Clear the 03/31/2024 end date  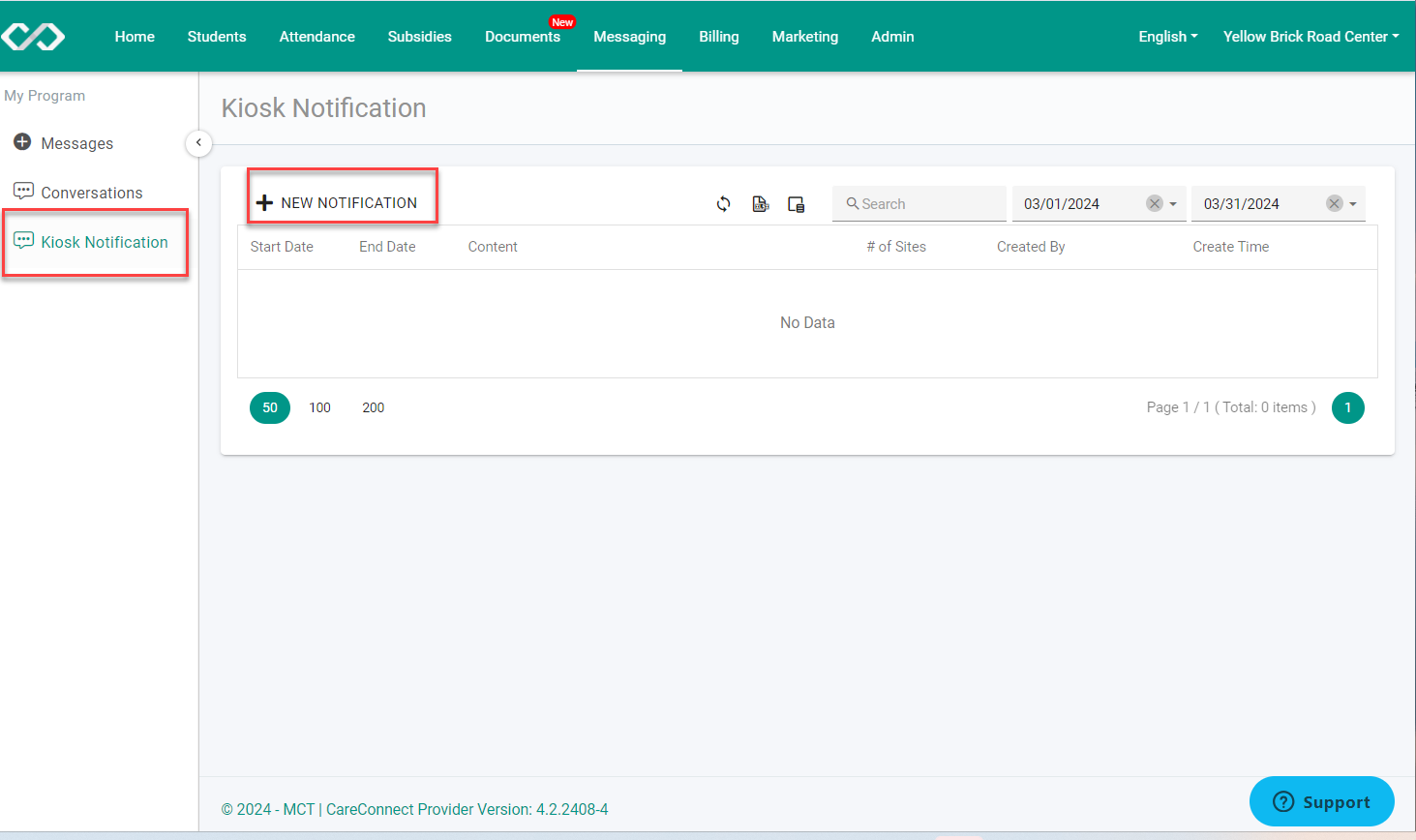1334,203
